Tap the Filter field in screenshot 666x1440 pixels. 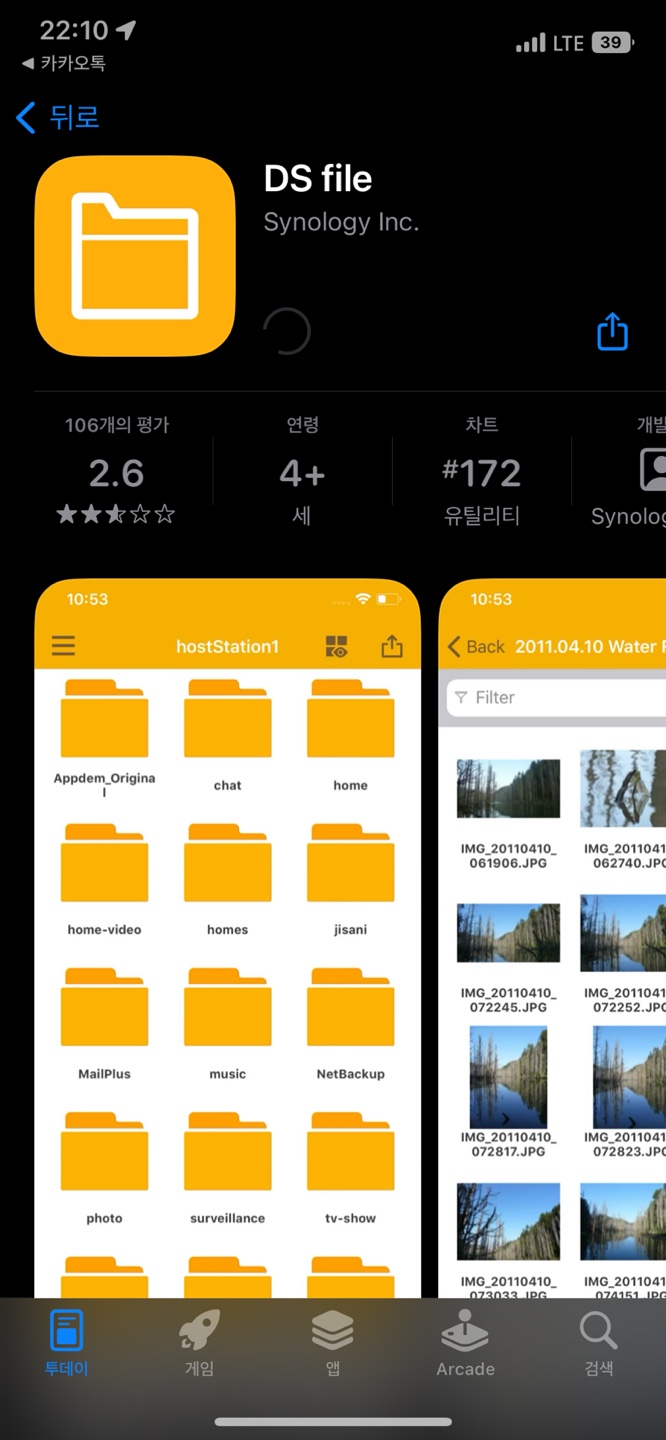coord(556,697)
